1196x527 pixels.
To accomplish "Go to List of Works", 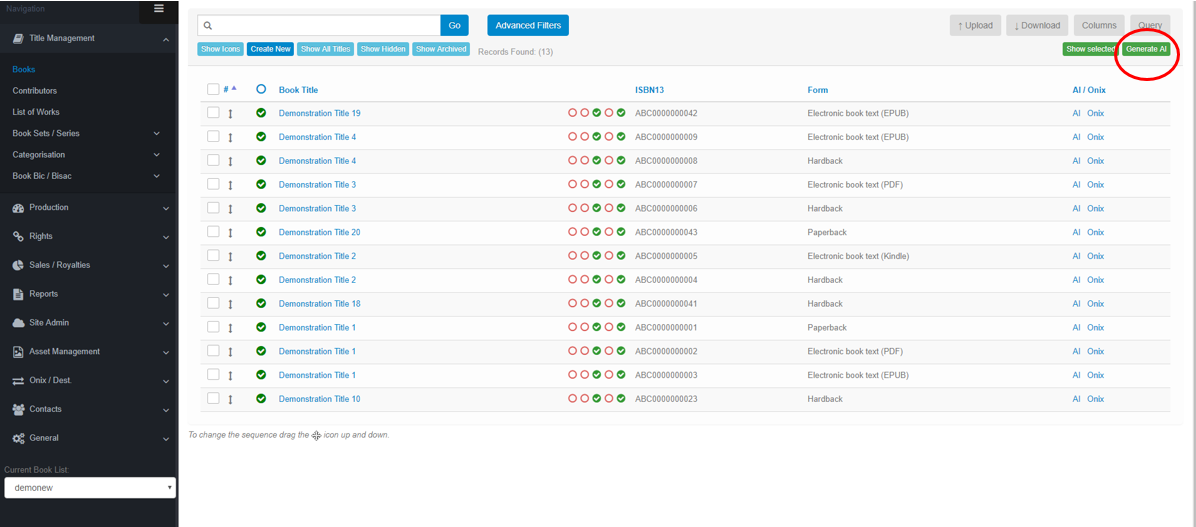I will click(x=36, y=112).
